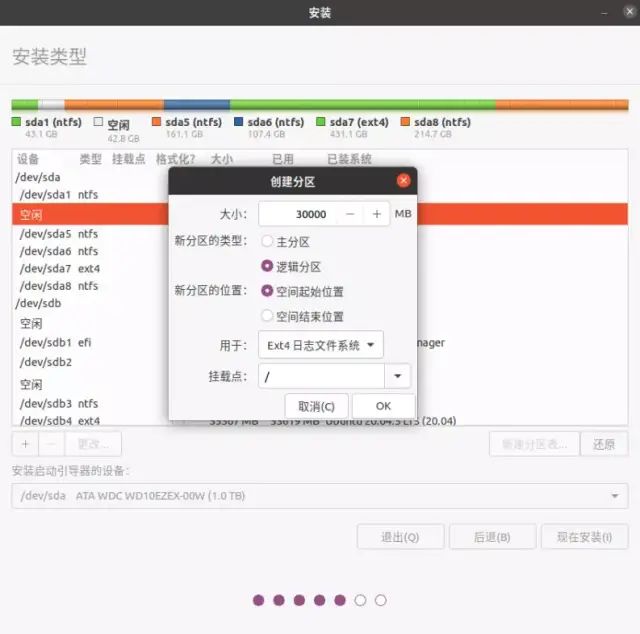Click the plus button to increase partition size
Screen dimensions: 640x634
[x=376, y=214]
